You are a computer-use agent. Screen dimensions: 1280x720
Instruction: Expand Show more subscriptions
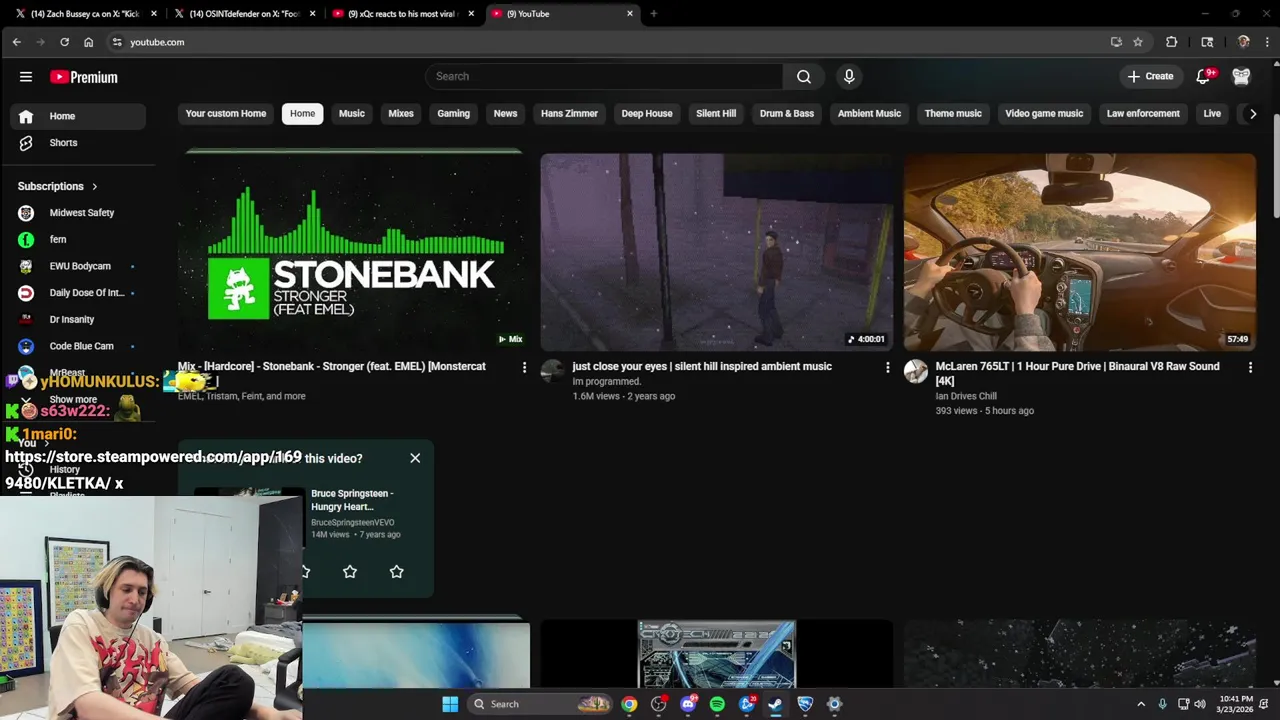point(73,399)
